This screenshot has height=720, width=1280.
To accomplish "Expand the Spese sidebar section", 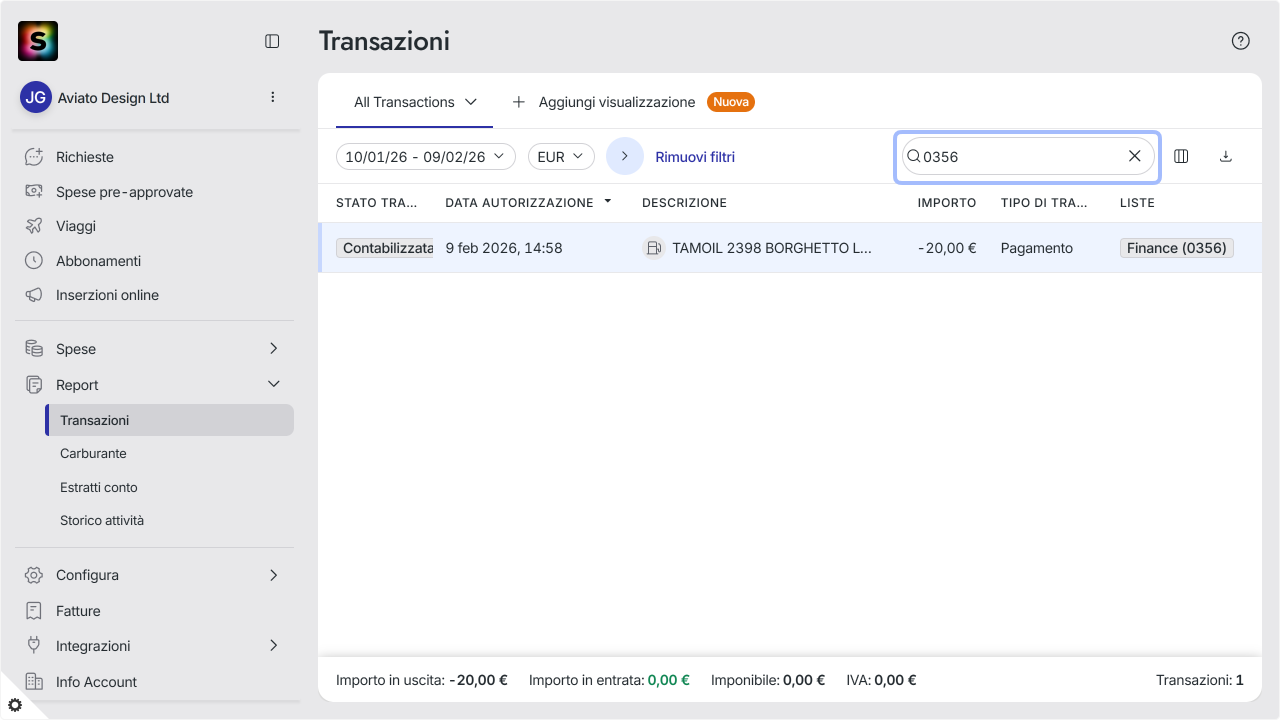I will coord(274,349).
